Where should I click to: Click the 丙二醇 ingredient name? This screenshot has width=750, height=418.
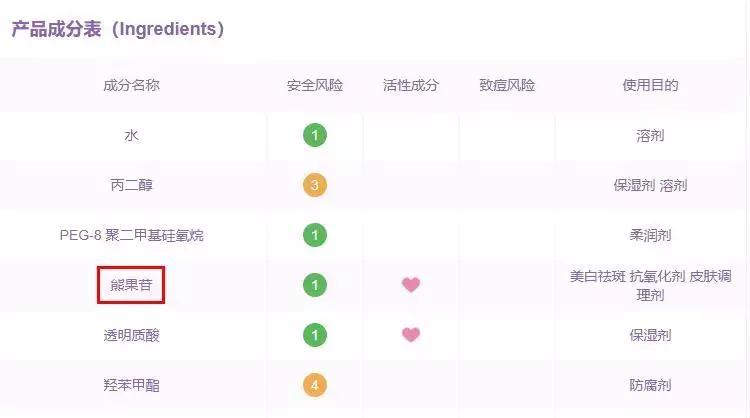tap(131, 185)
